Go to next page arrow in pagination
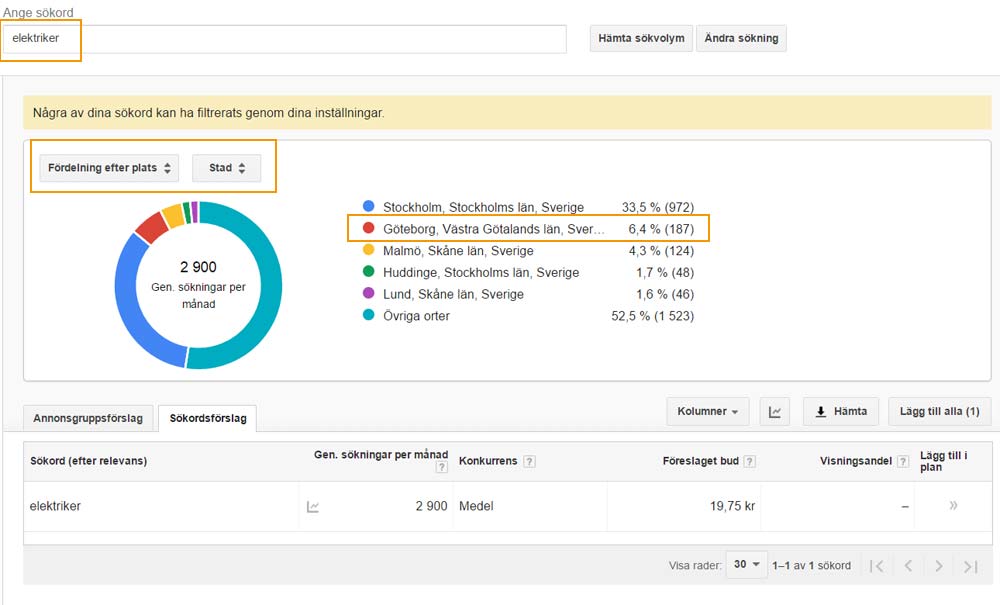 pyautogui.click(x=938, y=566)
